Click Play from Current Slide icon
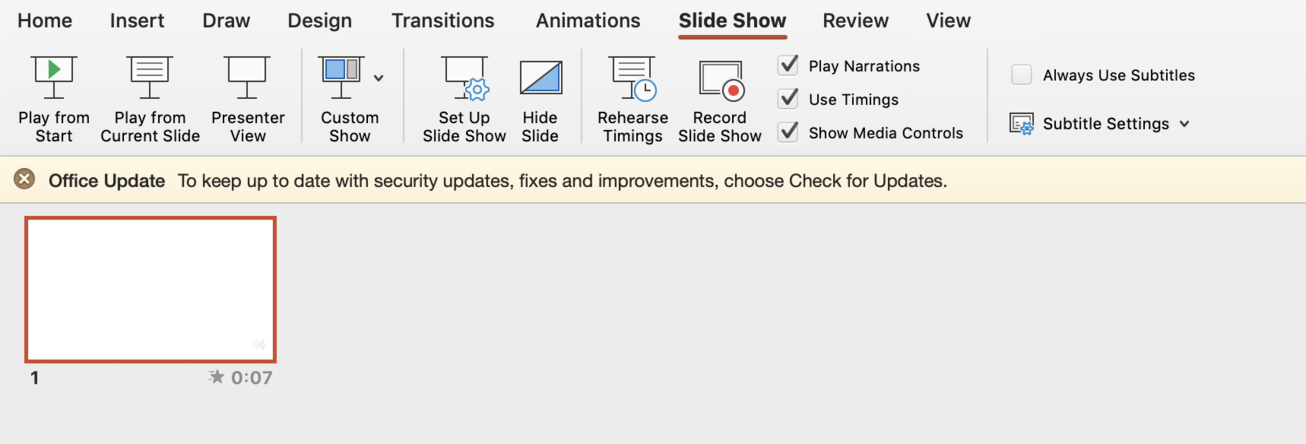Viewport: 1306px width, 444px height. click(x=150, y=78)
